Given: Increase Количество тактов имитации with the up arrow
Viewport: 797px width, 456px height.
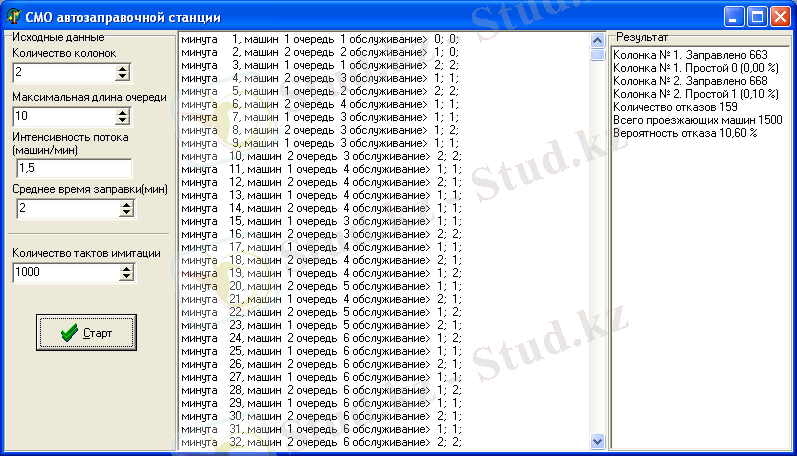Looking at the screenshot, I should tap(127, 268).
